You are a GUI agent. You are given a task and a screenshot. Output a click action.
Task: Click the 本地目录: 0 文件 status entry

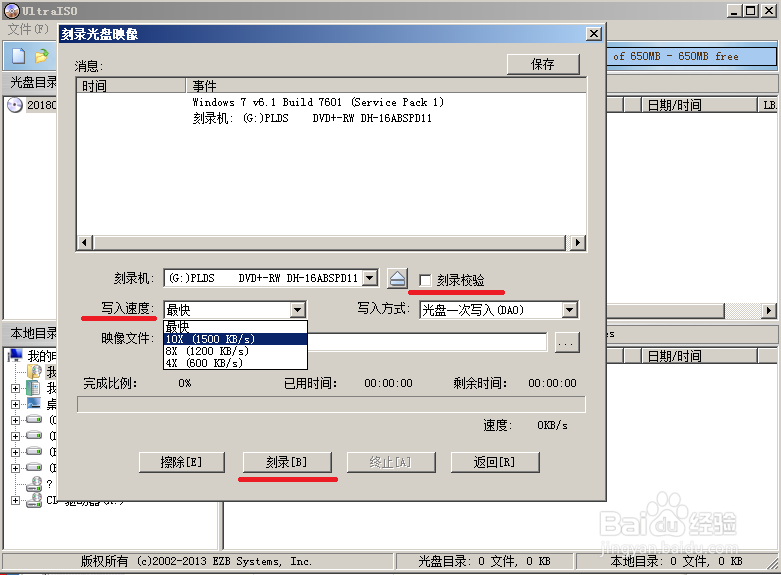click(676, 561)
